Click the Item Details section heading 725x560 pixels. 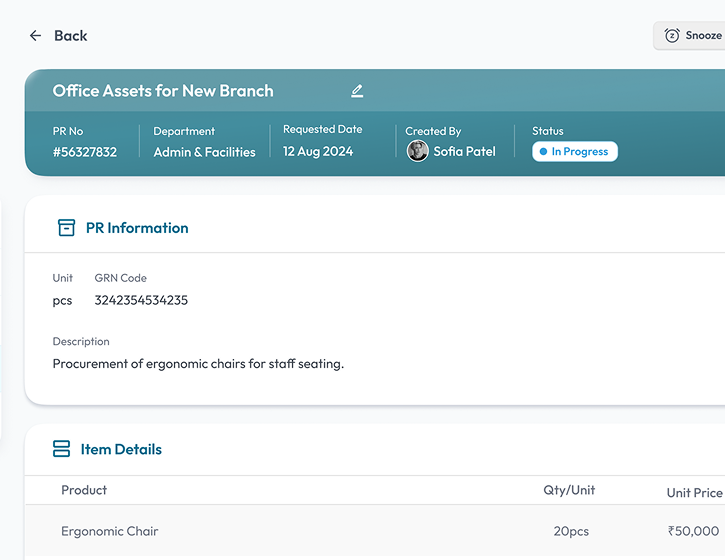(x=121, y=449)
